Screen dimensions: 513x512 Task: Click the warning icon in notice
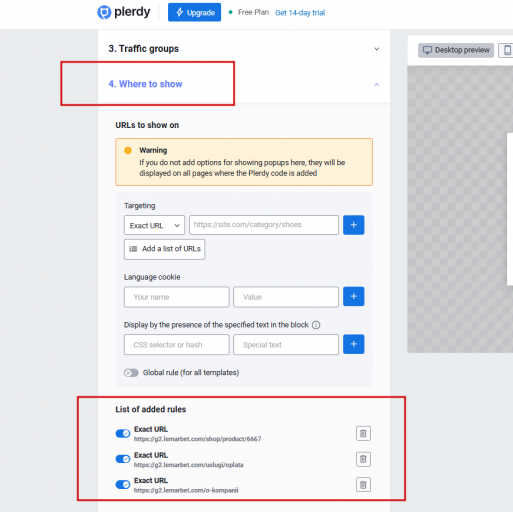point(128,150)
